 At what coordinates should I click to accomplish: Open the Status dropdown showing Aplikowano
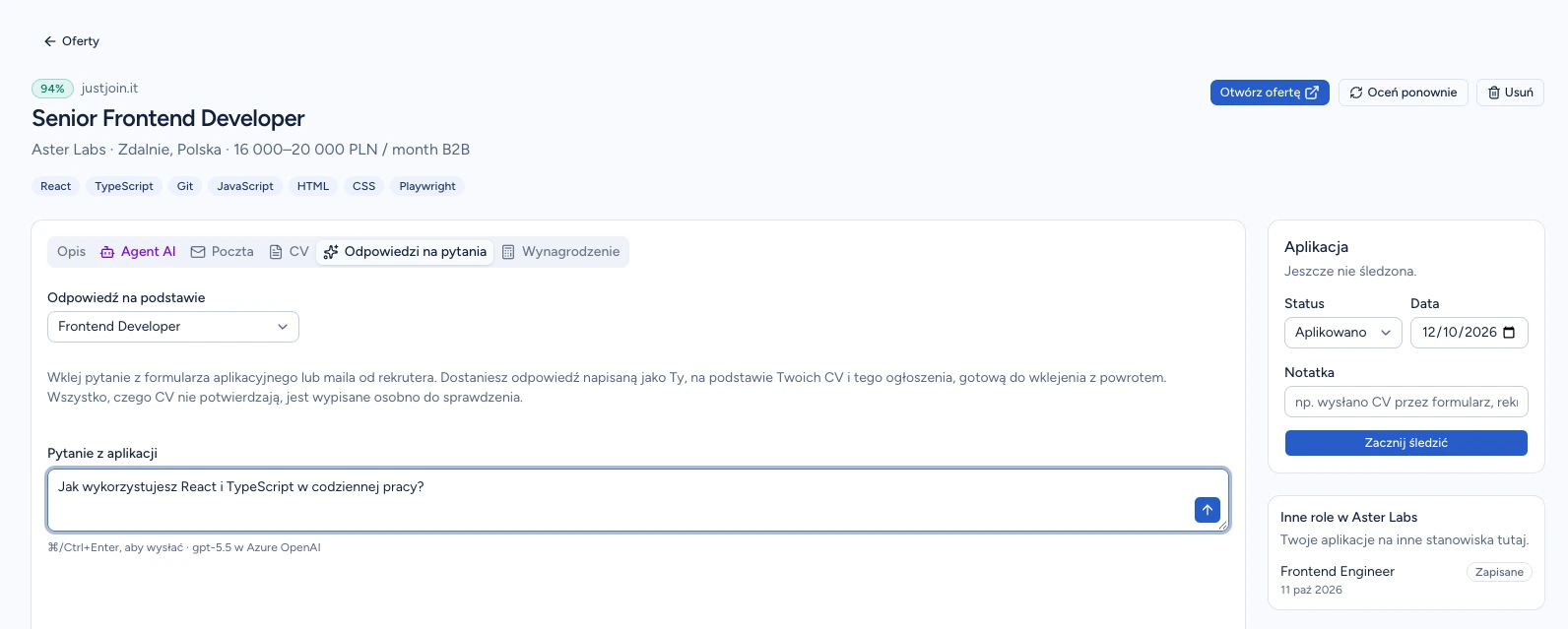click(1342, 333)
